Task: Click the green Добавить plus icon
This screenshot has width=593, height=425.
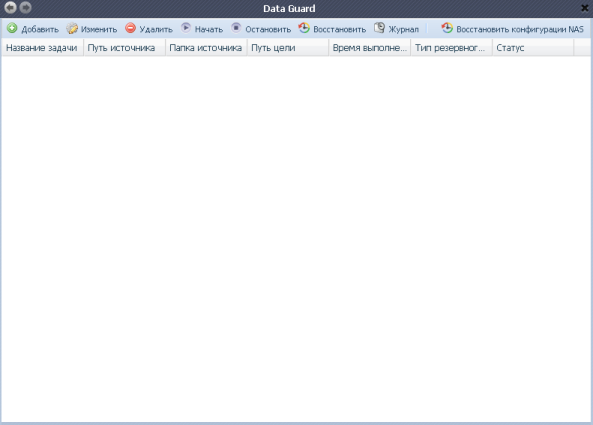Action: coord(12,28)
